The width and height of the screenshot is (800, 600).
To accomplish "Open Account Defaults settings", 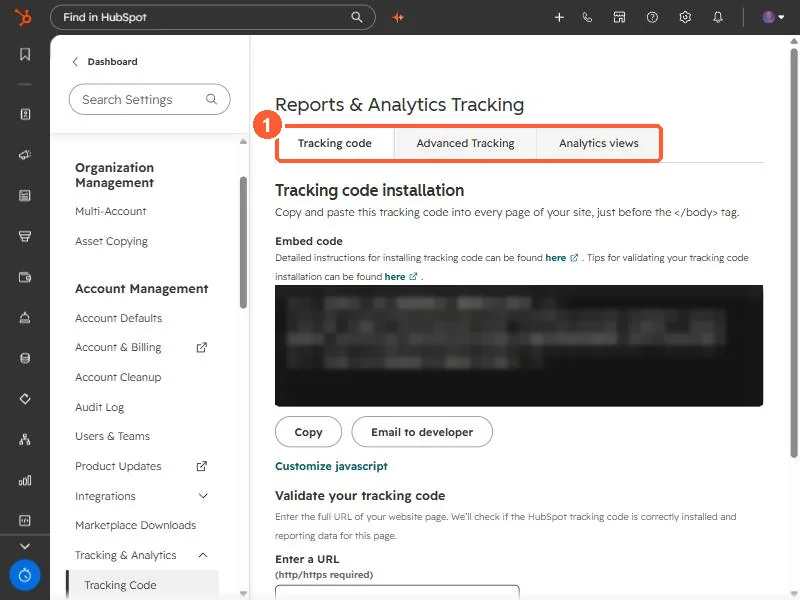I will coord(118,318).
